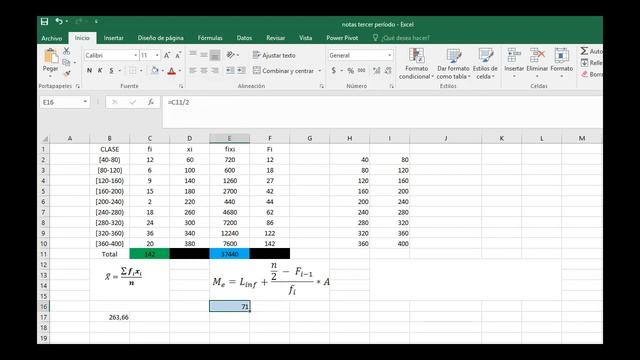Click the increase decimals icon
Viewport: 640px width, 360px height.
pyautogui.click(x=376, y=71)
